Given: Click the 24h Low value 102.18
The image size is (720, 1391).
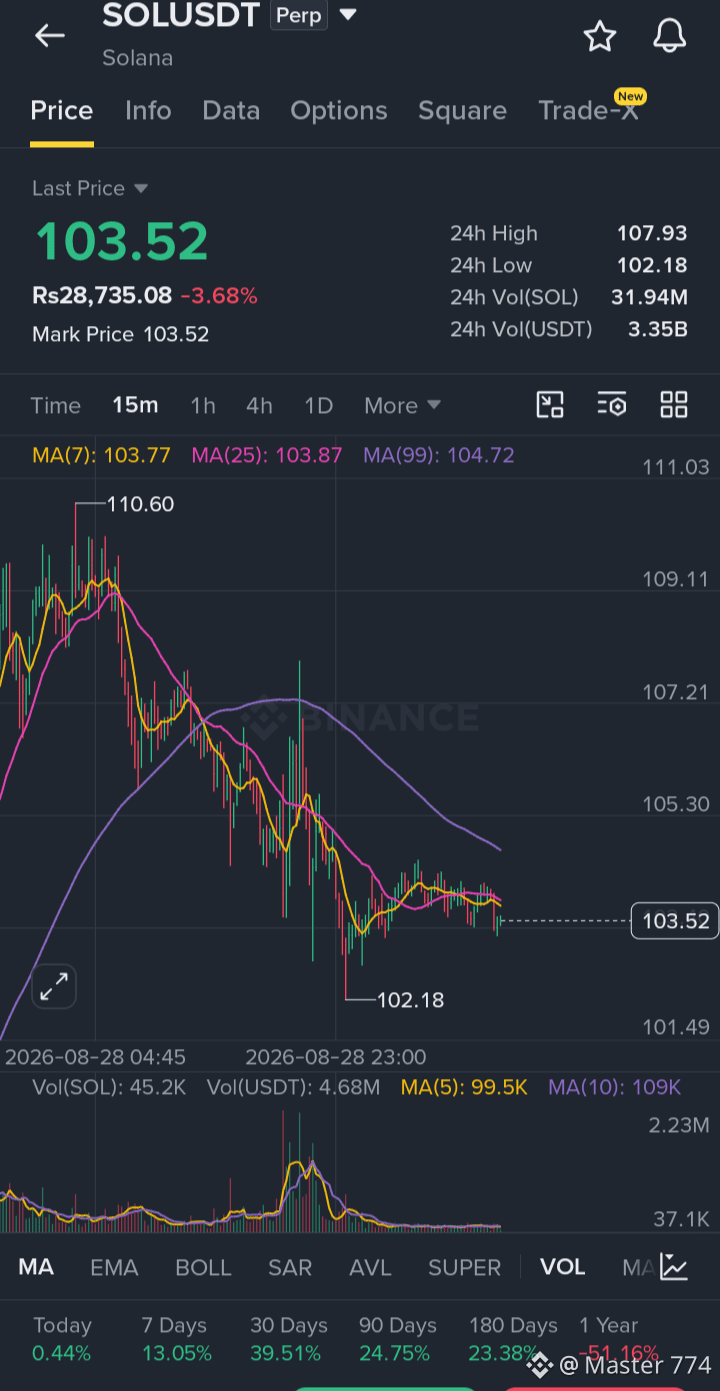Looking at the screenshot, I should 652,265.
